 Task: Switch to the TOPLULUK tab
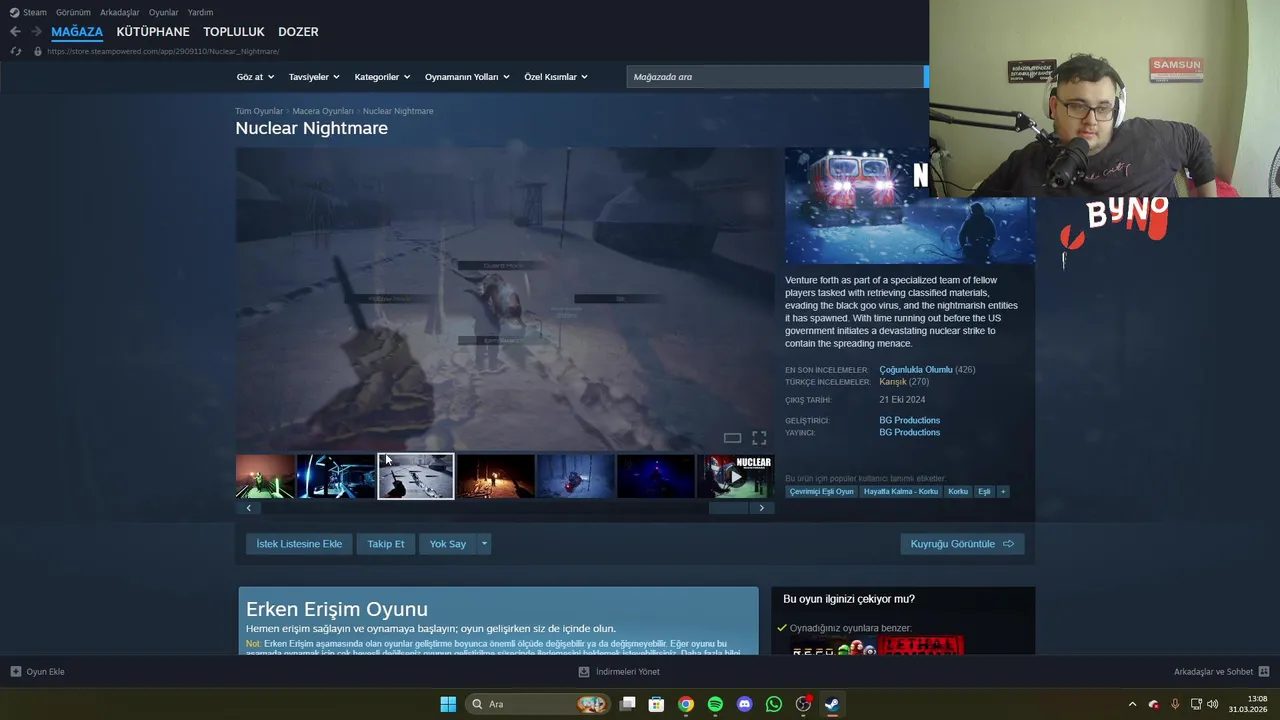pos(234,32)
